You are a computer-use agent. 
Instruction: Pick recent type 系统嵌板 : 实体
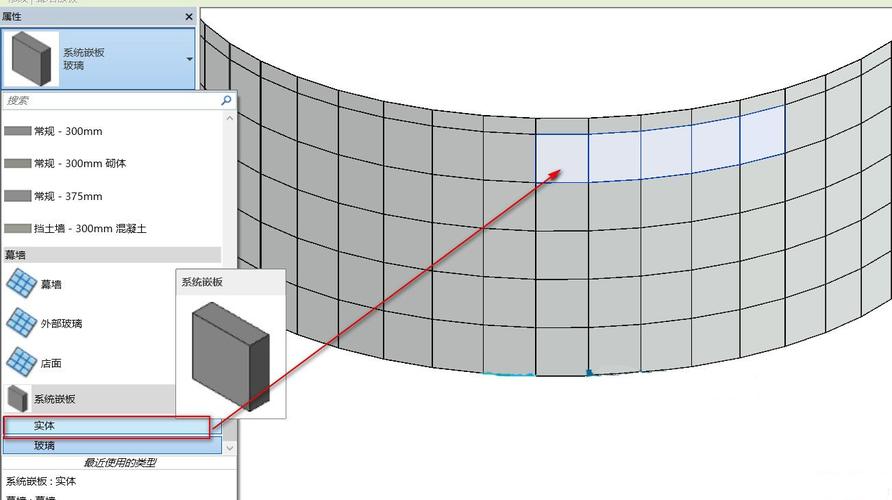pos(41,481)
